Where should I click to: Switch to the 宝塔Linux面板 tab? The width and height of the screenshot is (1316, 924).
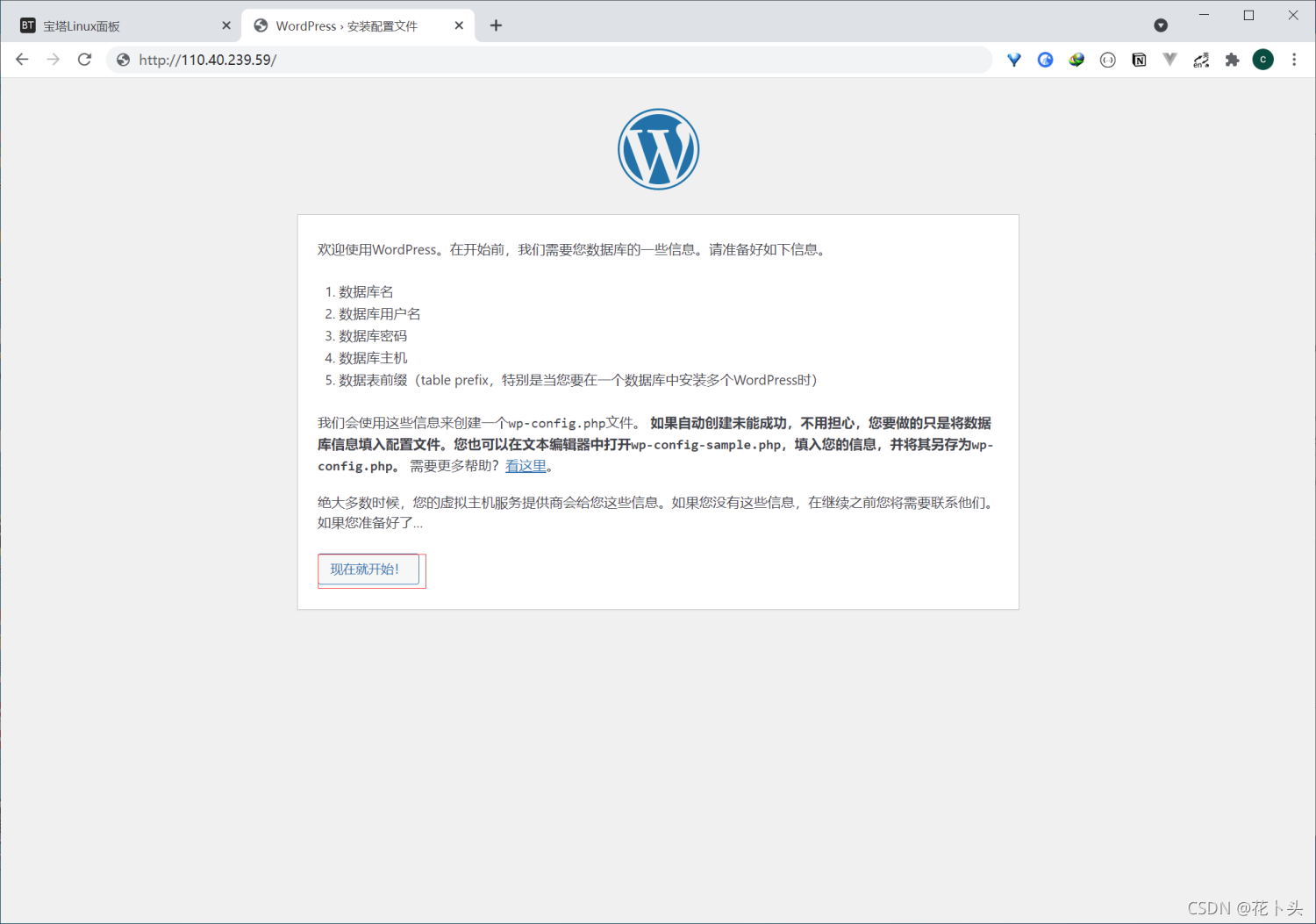pyautogui.click(x=123, y=25)
